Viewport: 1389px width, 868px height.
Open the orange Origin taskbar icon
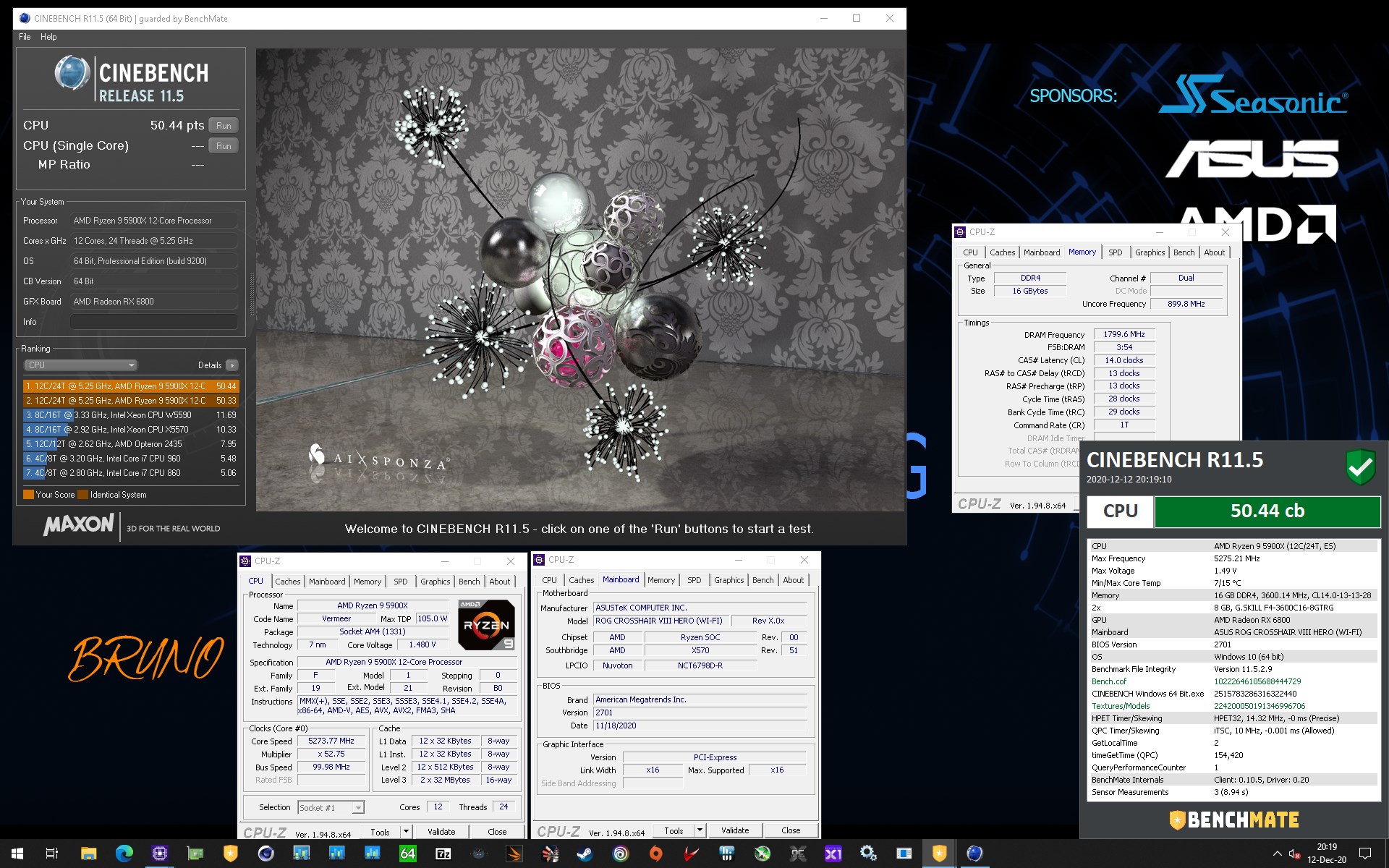point(656,854)
